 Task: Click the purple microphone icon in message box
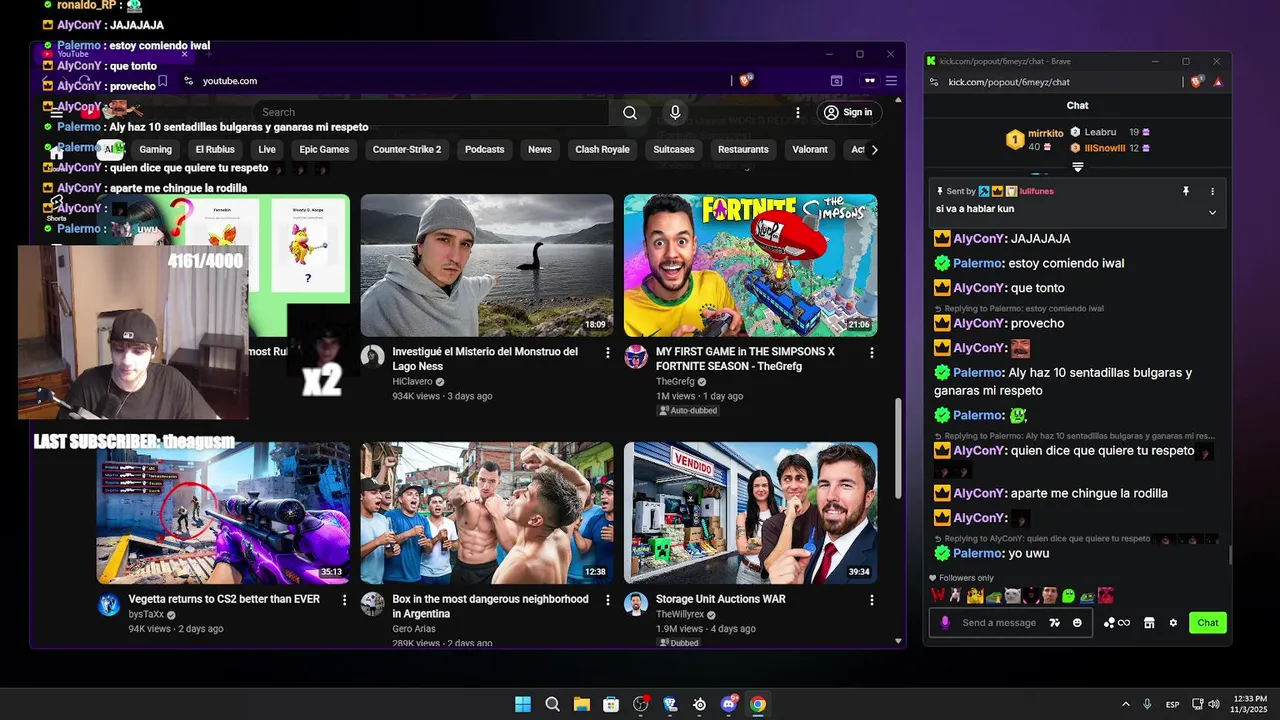click(945, 623)
